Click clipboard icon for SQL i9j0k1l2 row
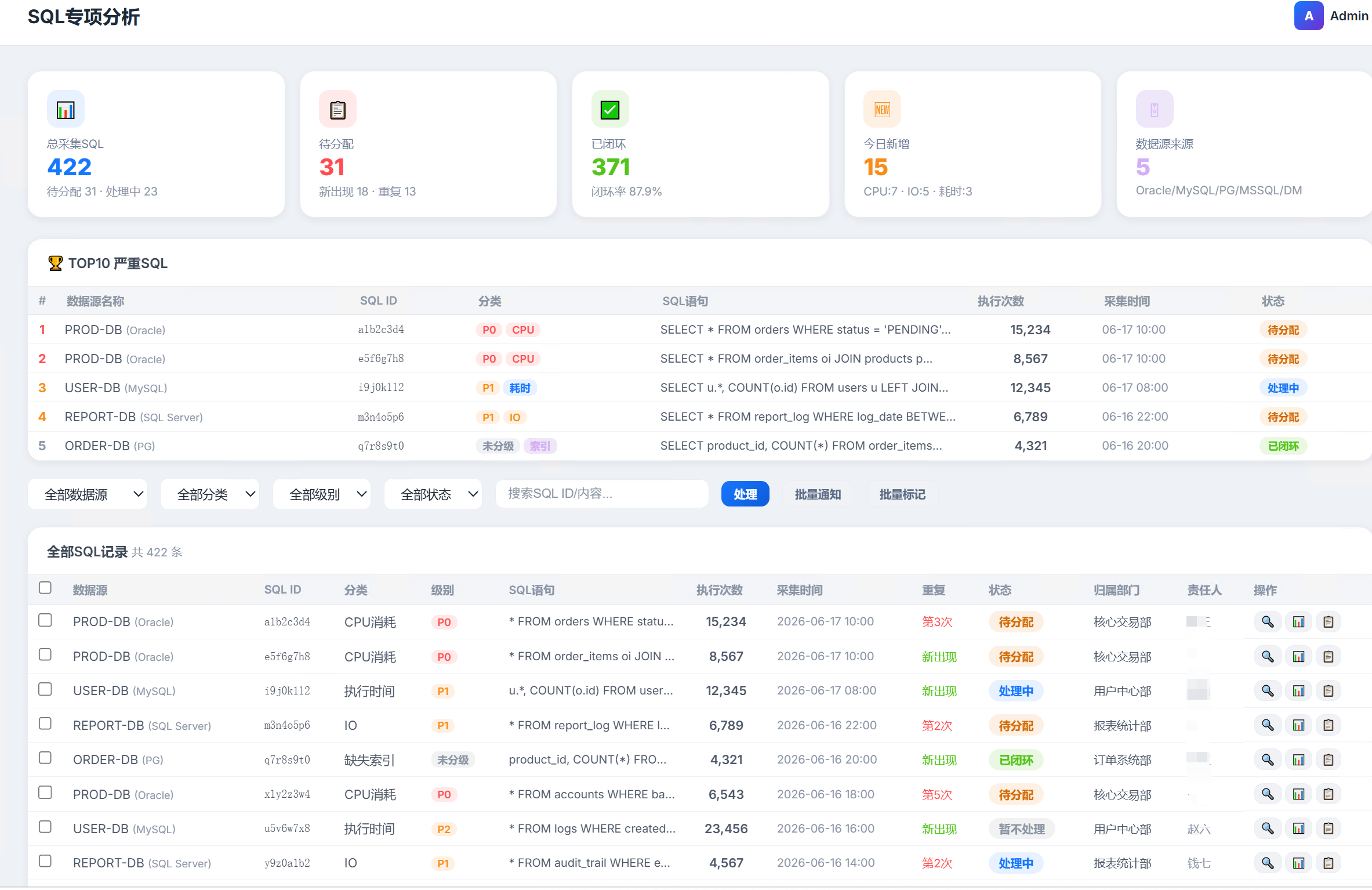 [1329, 690]
